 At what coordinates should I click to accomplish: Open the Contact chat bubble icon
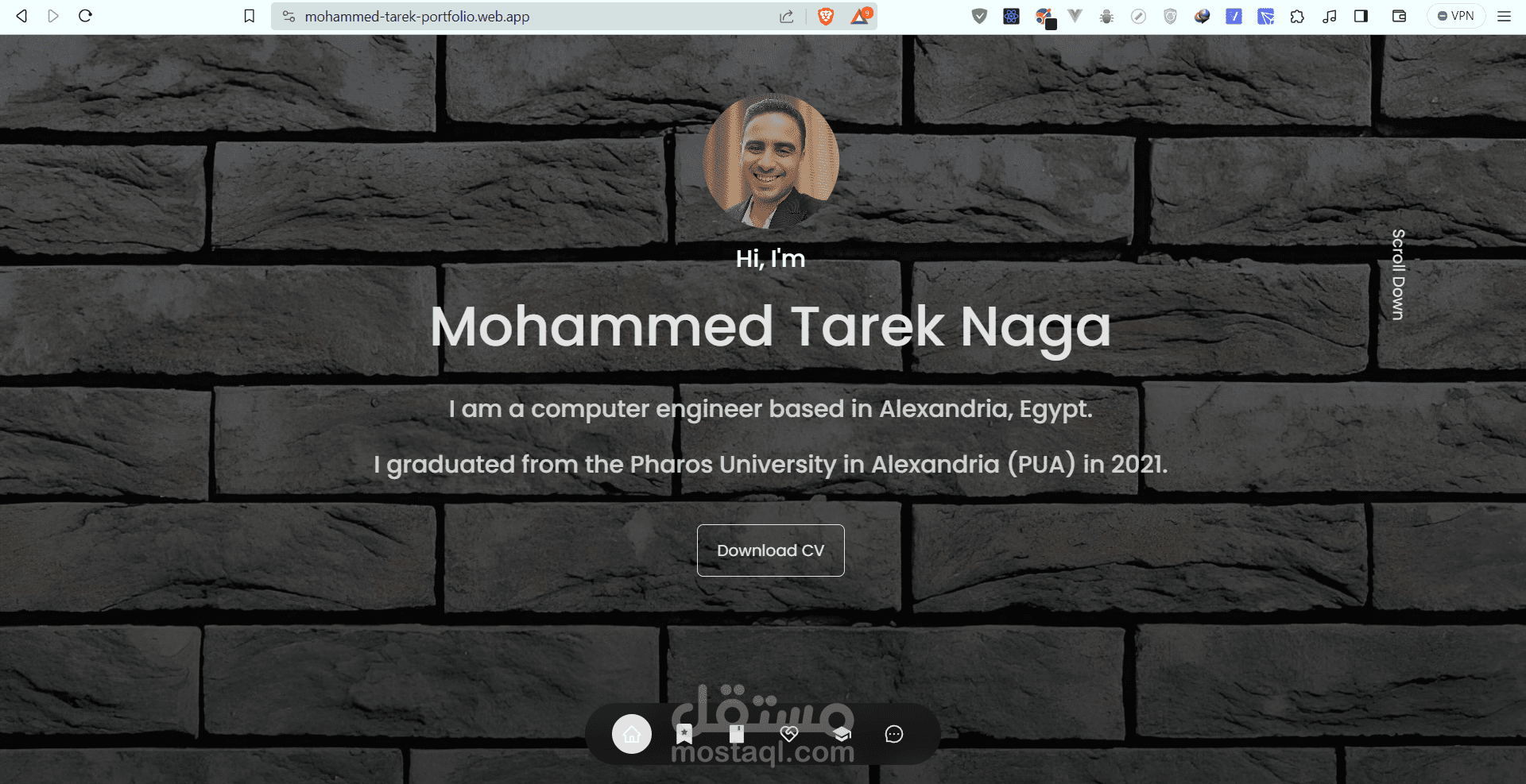[893, 734]
